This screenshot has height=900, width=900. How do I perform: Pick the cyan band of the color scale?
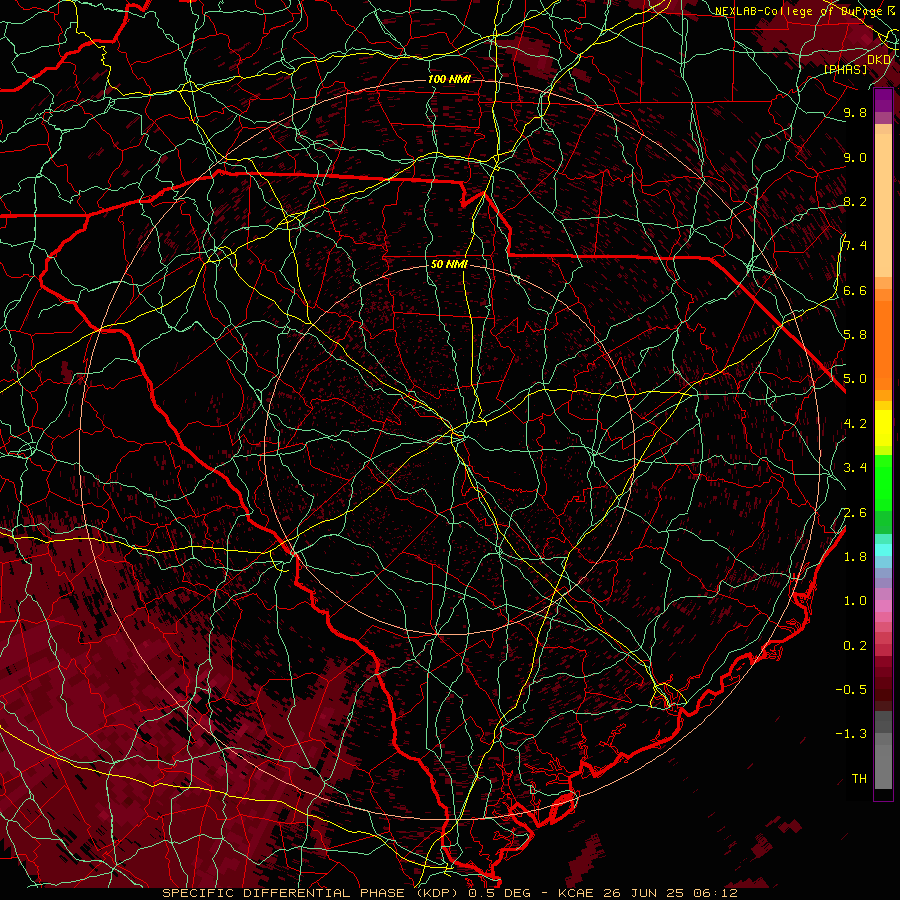[883, 549]
